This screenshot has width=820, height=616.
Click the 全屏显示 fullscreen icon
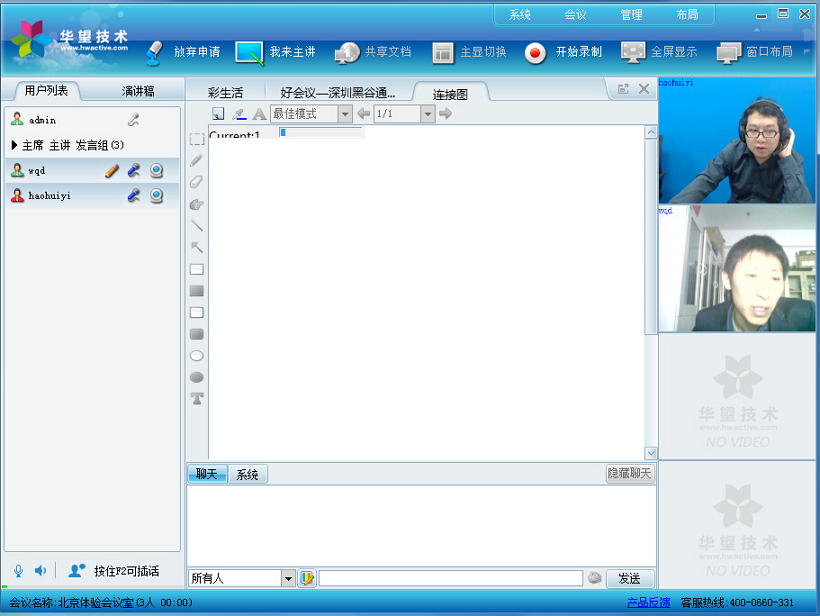point(633,52)
